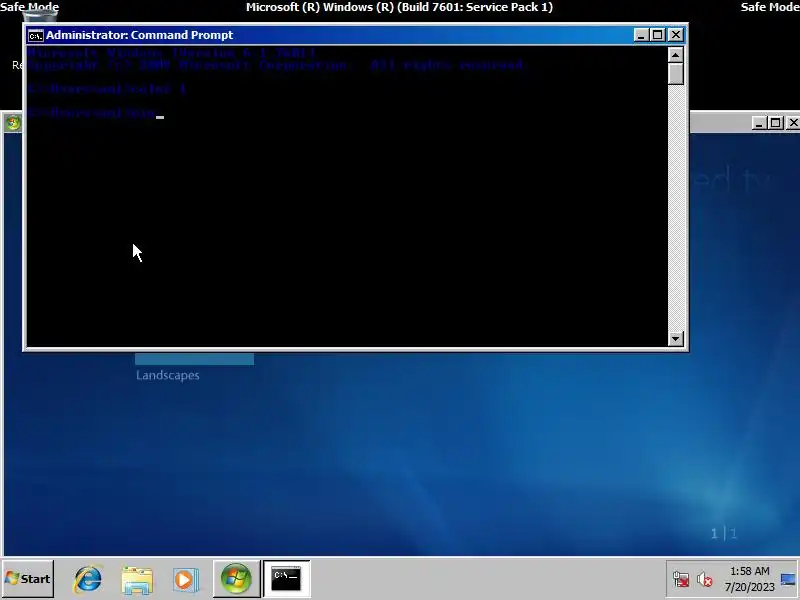The width and height of the screenshot is (800, 600).
Task: Click the Command Prompt scrollbar thumb
Action: point(676,74)
